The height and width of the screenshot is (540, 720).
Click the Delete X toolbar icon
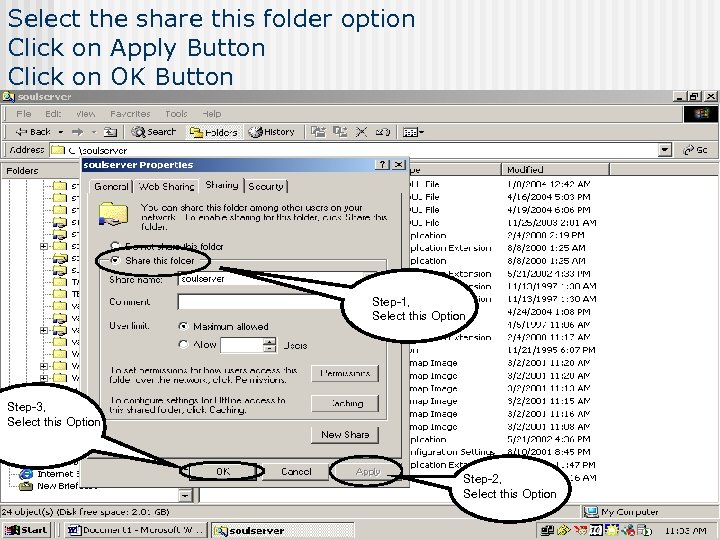(361, 132)
